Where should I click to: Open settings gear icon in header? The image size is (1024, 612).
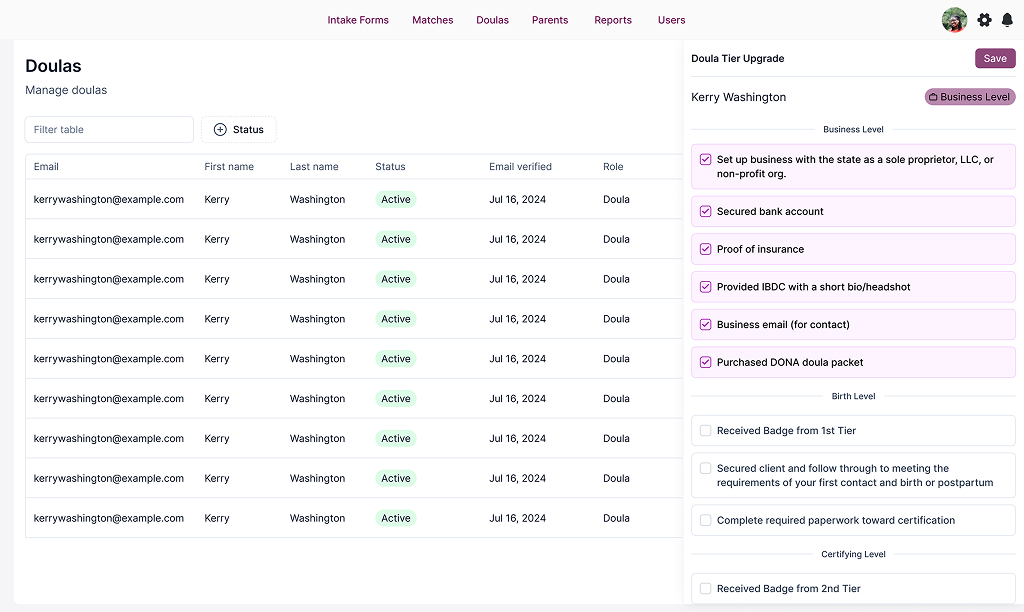[984, 20]
